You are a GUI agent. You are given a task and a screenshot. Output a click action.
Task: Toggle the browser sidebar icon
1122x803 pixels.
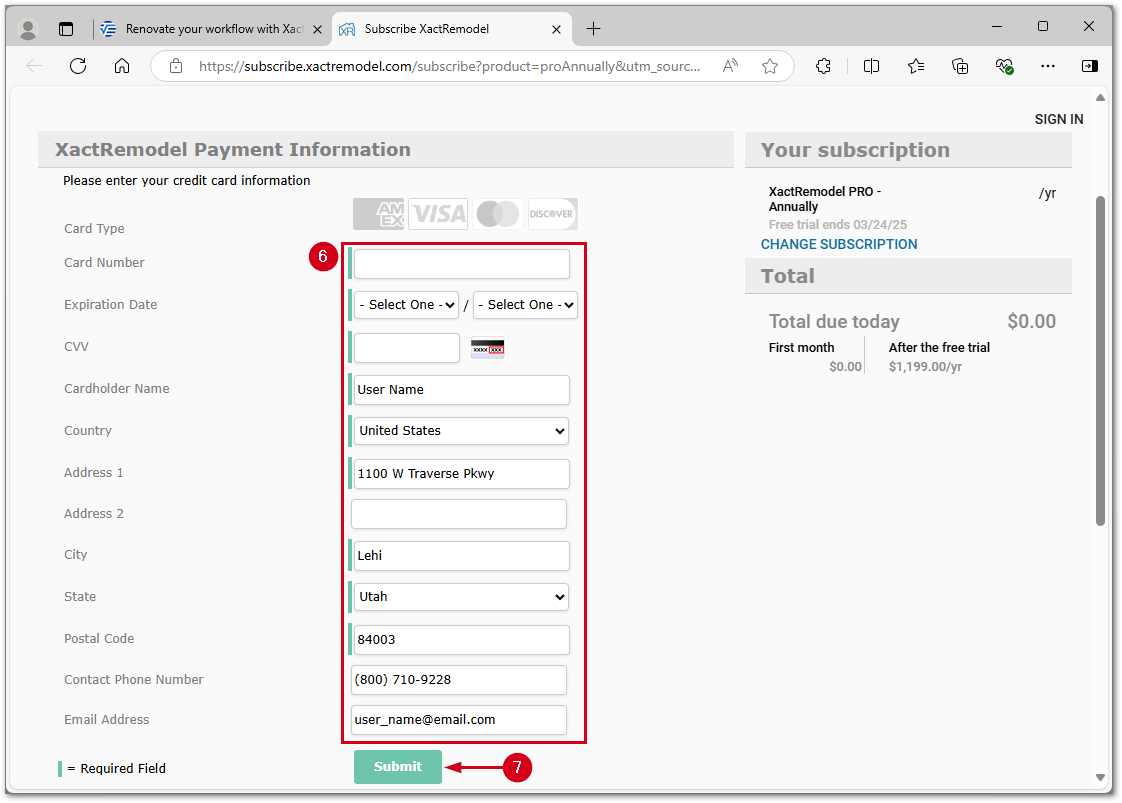click(1090, 67)
